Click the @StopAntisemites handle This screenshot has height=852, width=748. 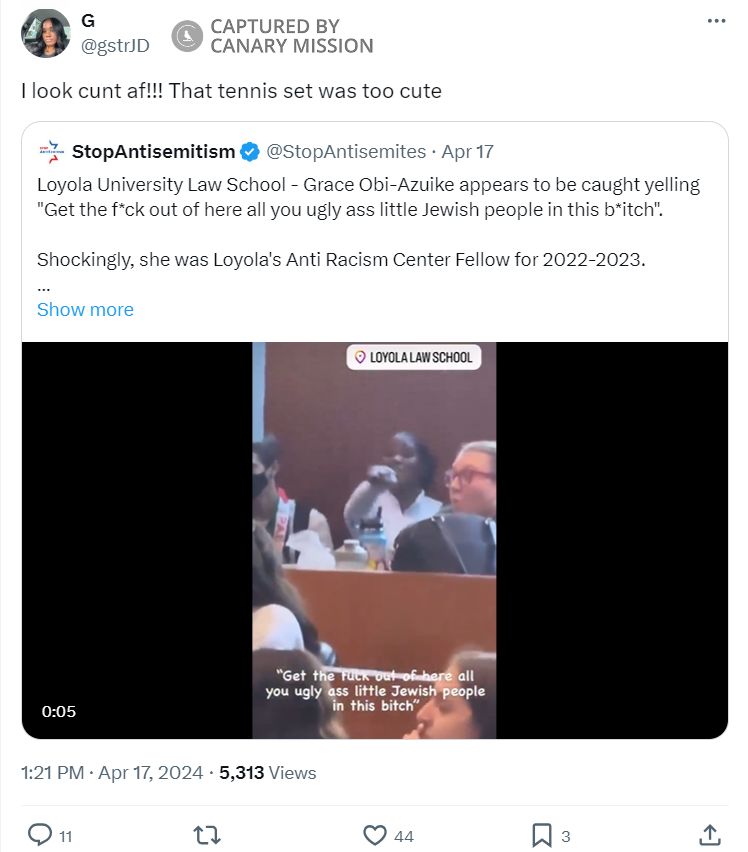(345, 152)
